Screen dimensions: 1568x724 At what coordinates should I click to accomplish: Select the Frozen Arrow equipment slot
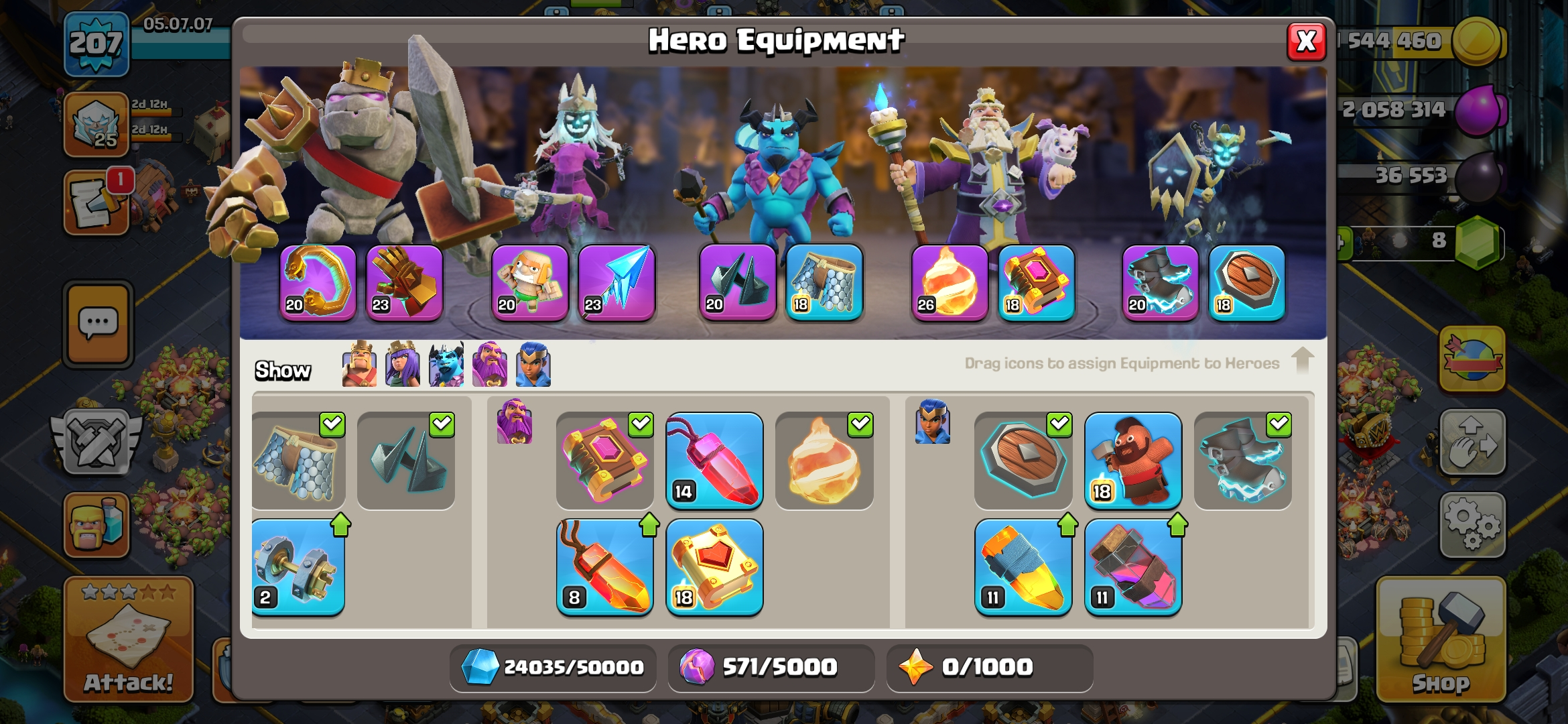616,283
